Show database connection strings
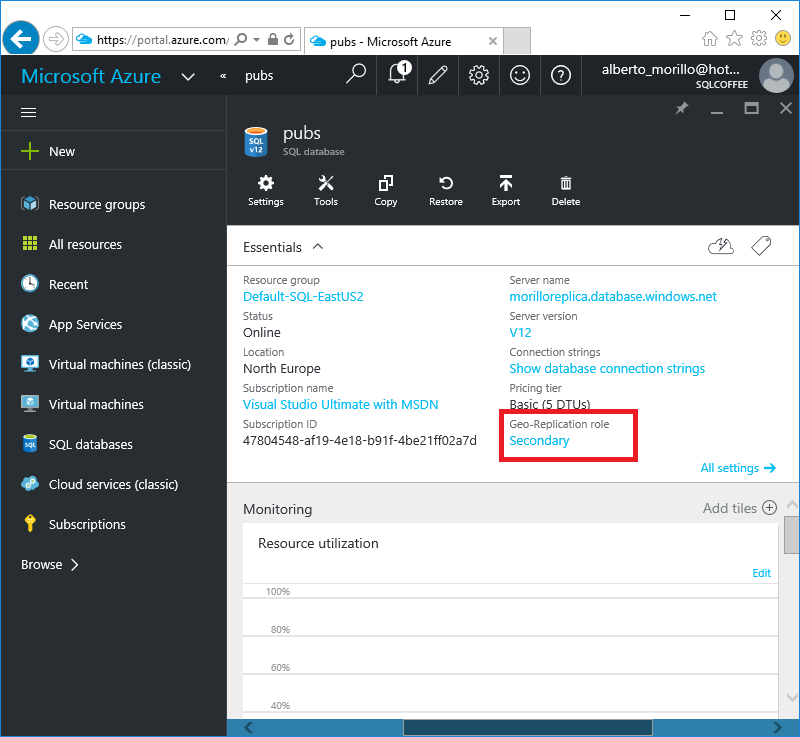The image size is (800, 737). [607, 368]
